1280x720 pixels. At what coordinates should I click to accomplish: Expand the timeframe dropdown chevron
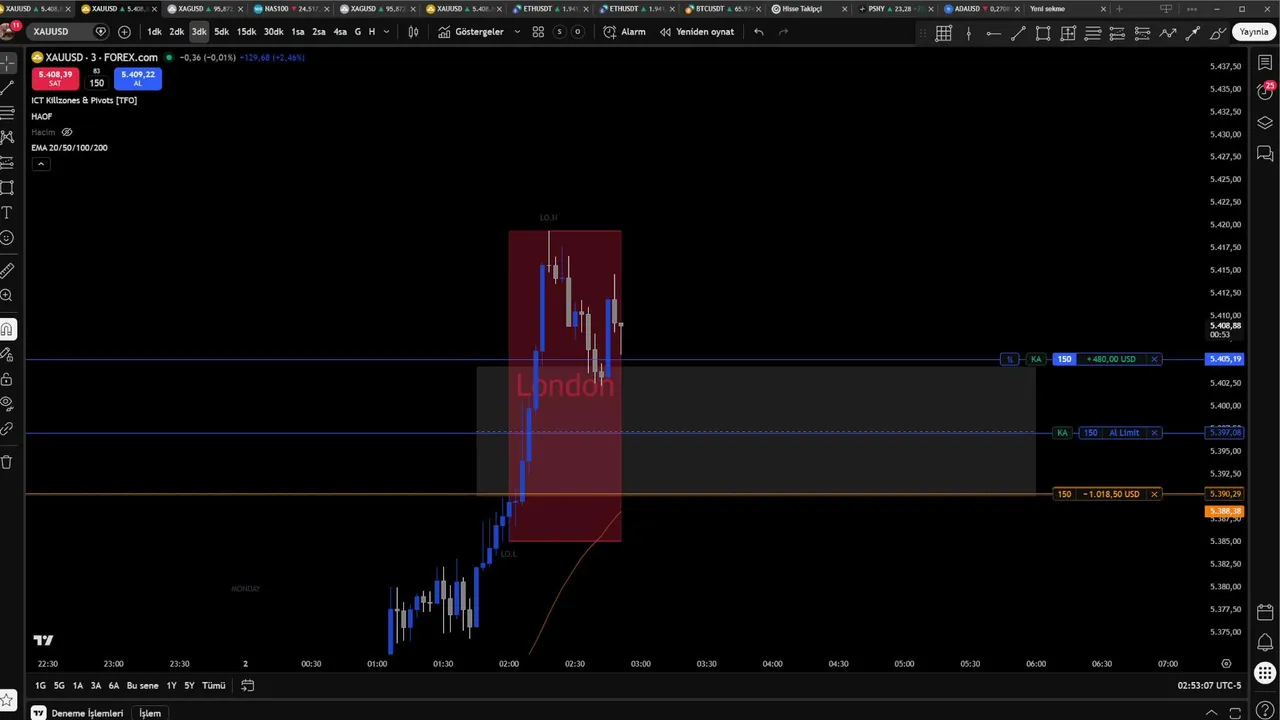click(x=386, y=32)
